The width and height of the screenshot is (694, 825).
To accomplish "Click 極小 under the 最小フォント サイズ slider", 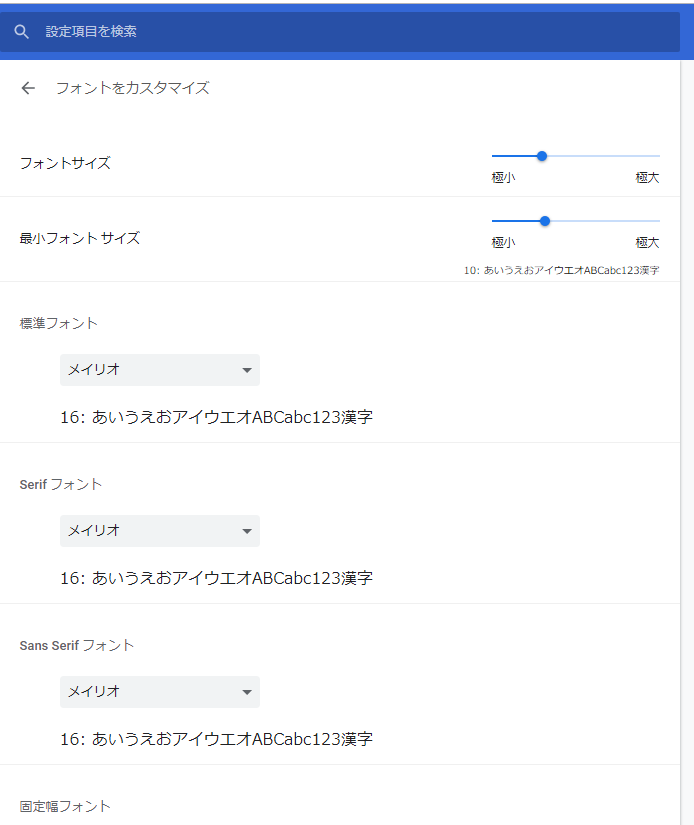I will coord(503,242).
